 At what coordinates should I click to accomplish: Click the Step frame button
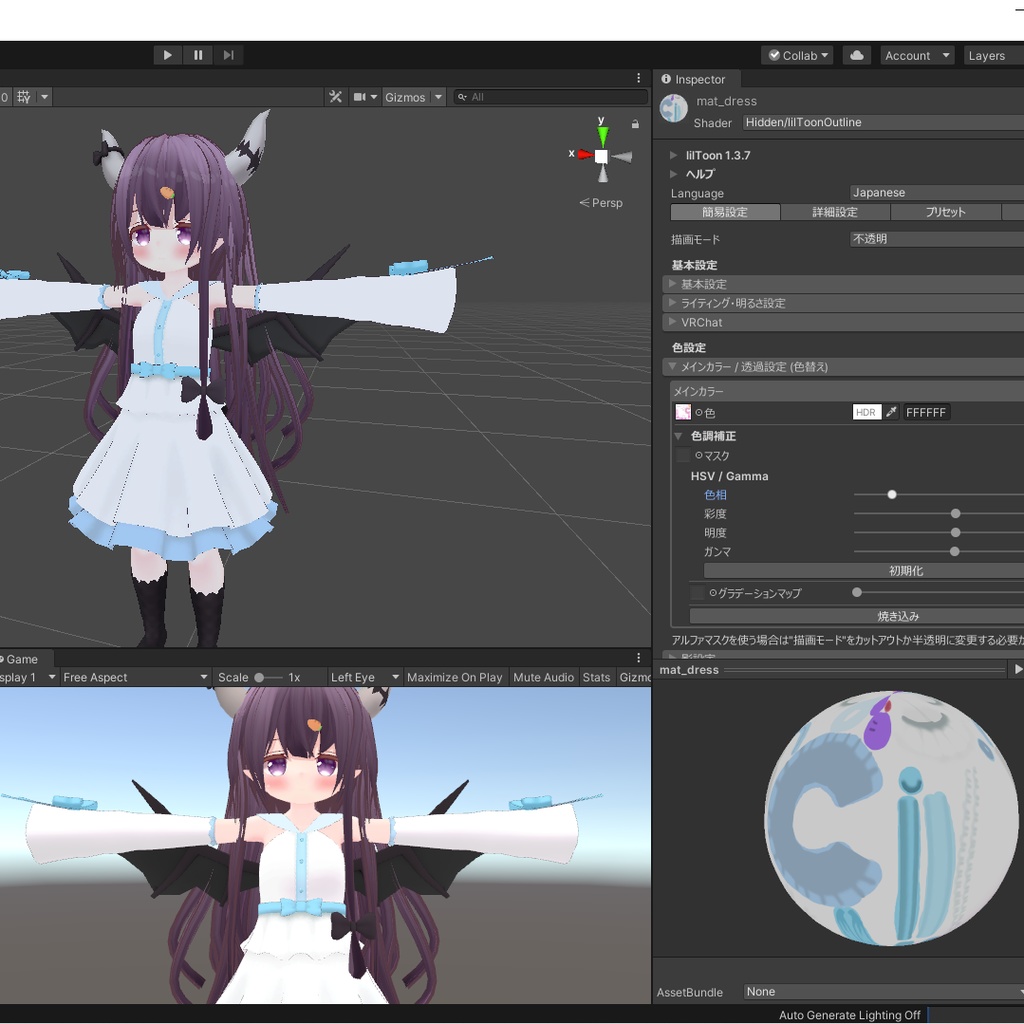(x=228, y=55)
